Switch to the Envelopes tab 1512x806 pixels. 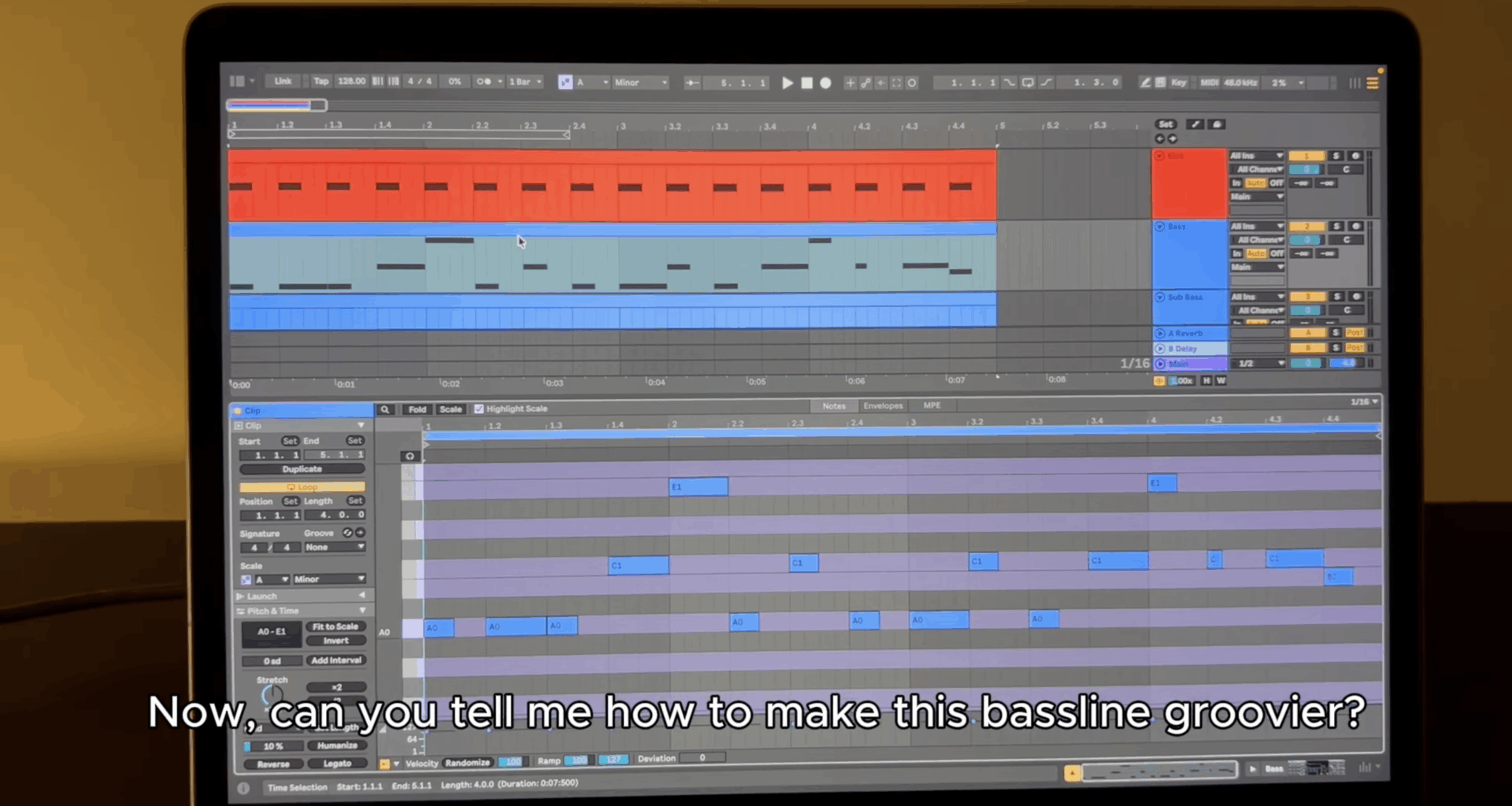tap(883, 405)
